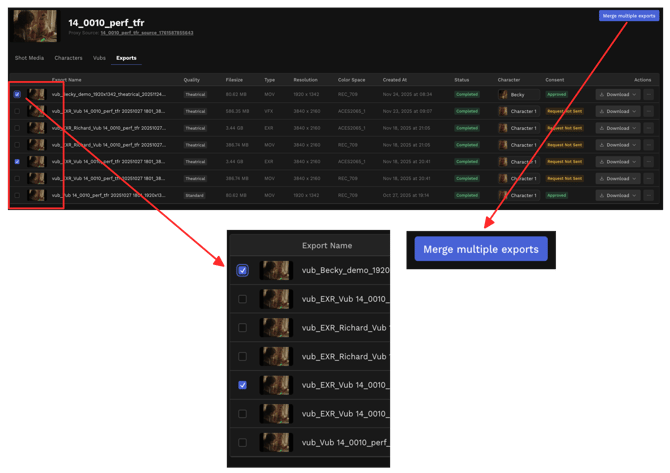This screenshot has width=670, height=473.
Task: Click the Export Name column header in the main table
Action: (x=67, y=79)
